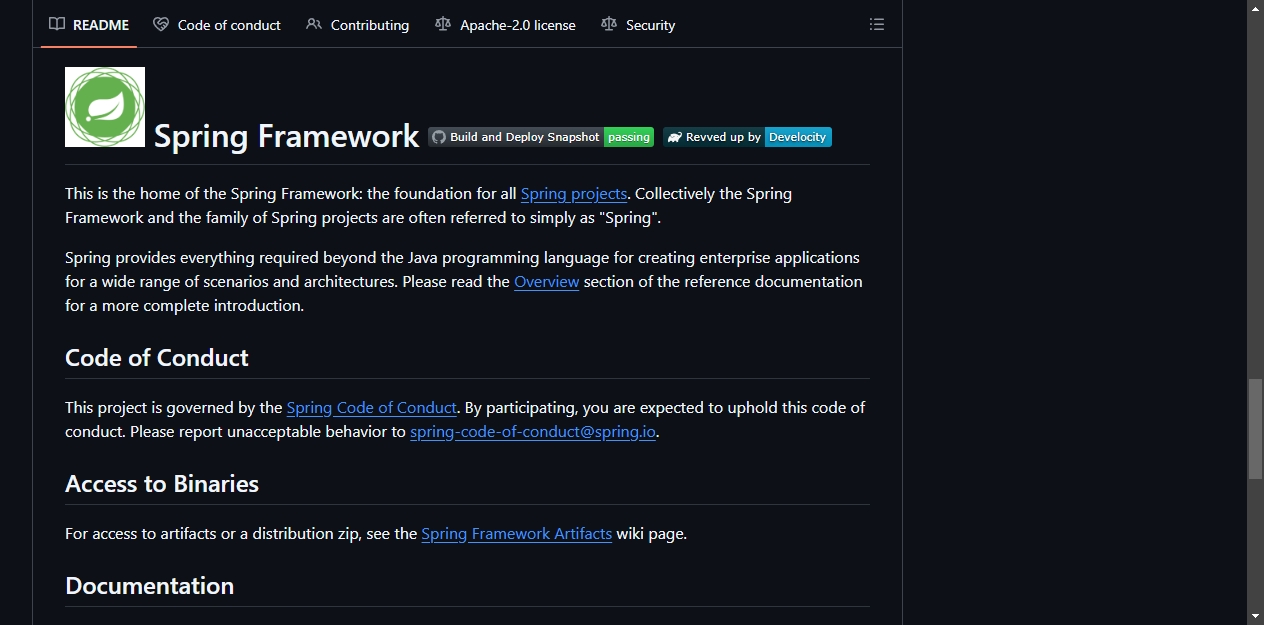Click the Spring leaf logo image
Image resolution: width=1264 pixels, height=625 pixels.
(x=105, y=107)
